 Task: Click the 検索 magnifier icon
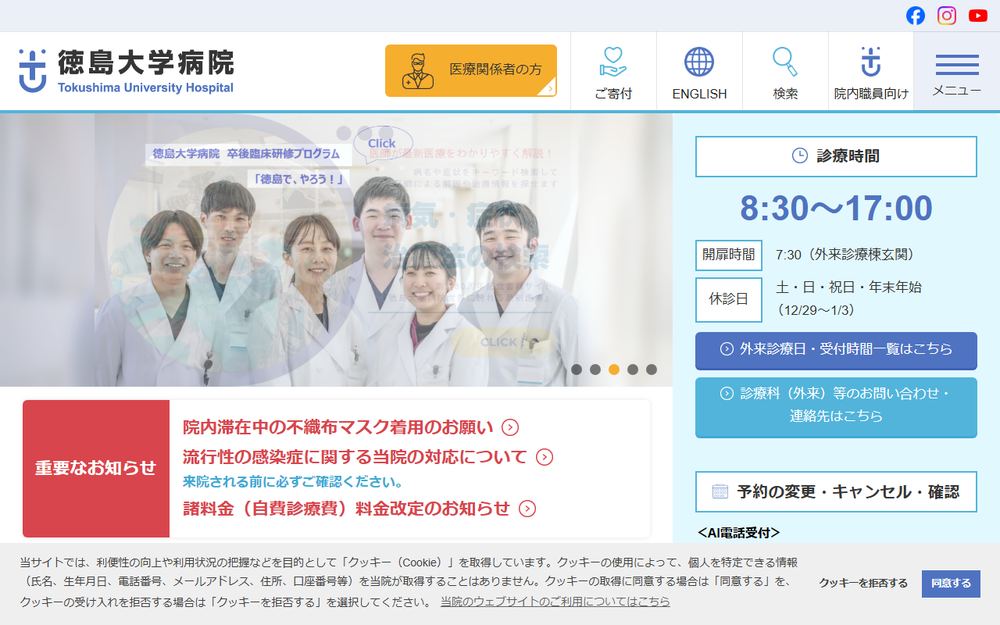click(785, 62)
